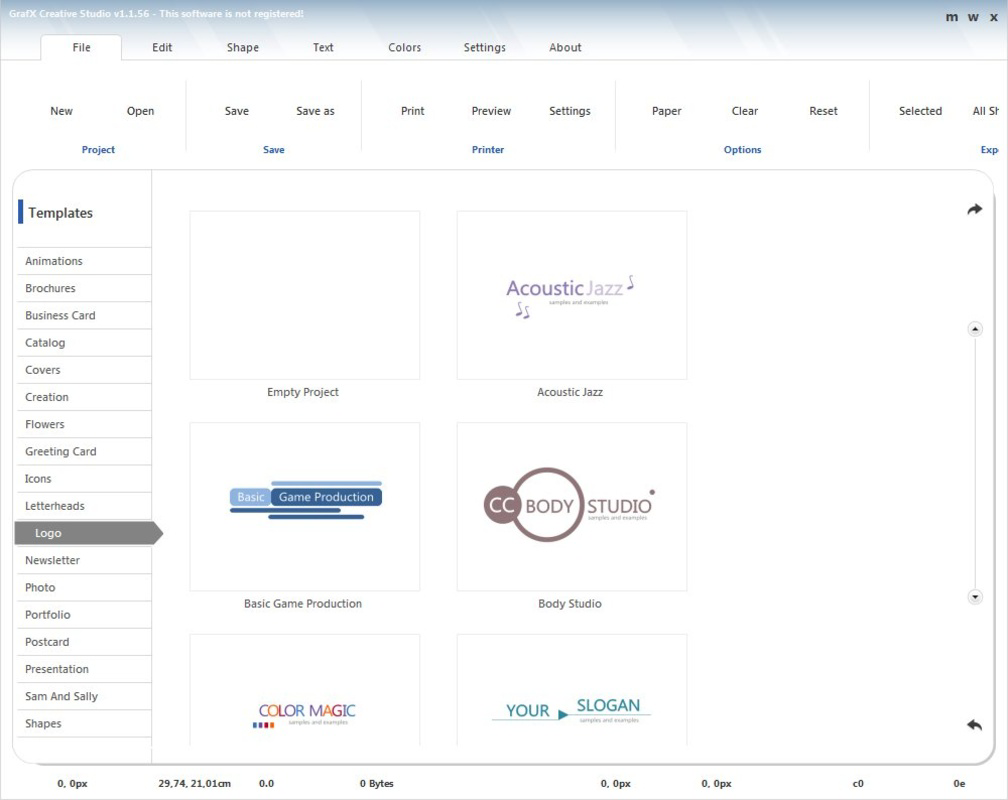
Task: Click the Save as button
Action: tap(315, 111)
